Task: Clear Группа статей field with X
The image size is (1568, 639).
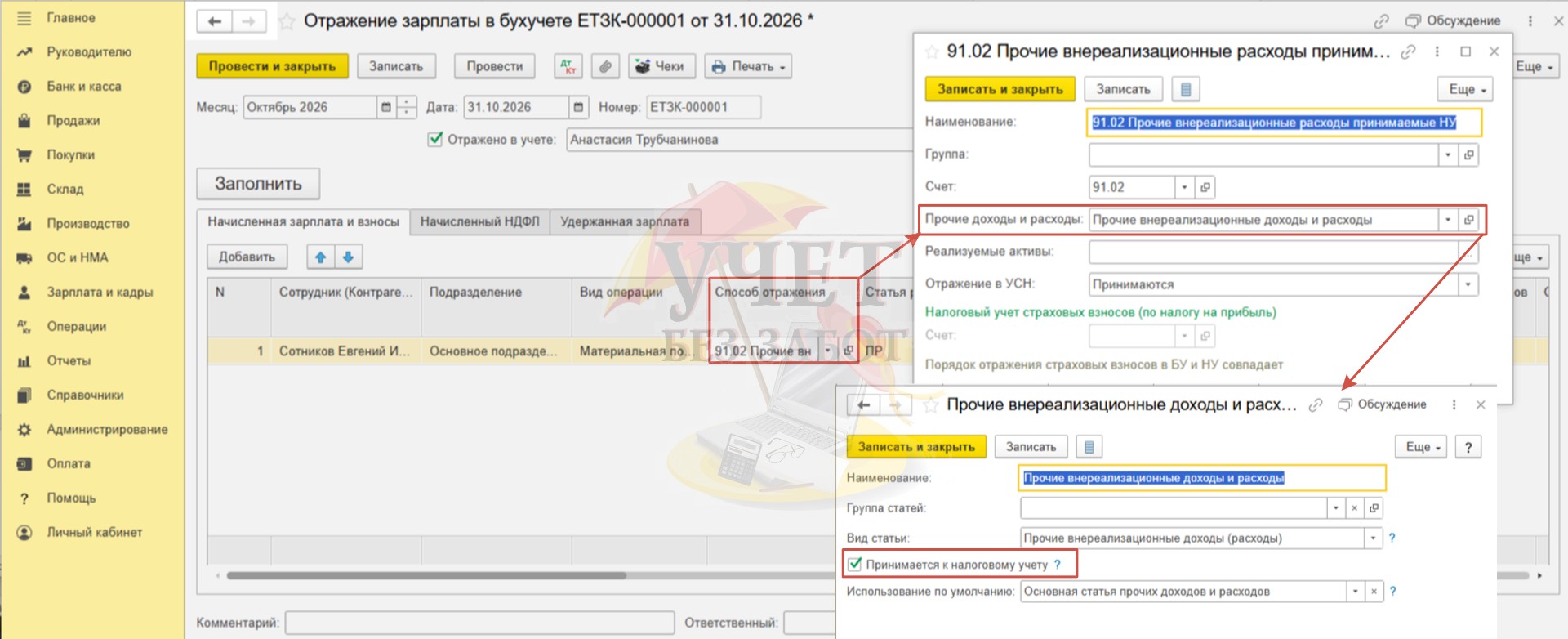Action: point(1354,508)
